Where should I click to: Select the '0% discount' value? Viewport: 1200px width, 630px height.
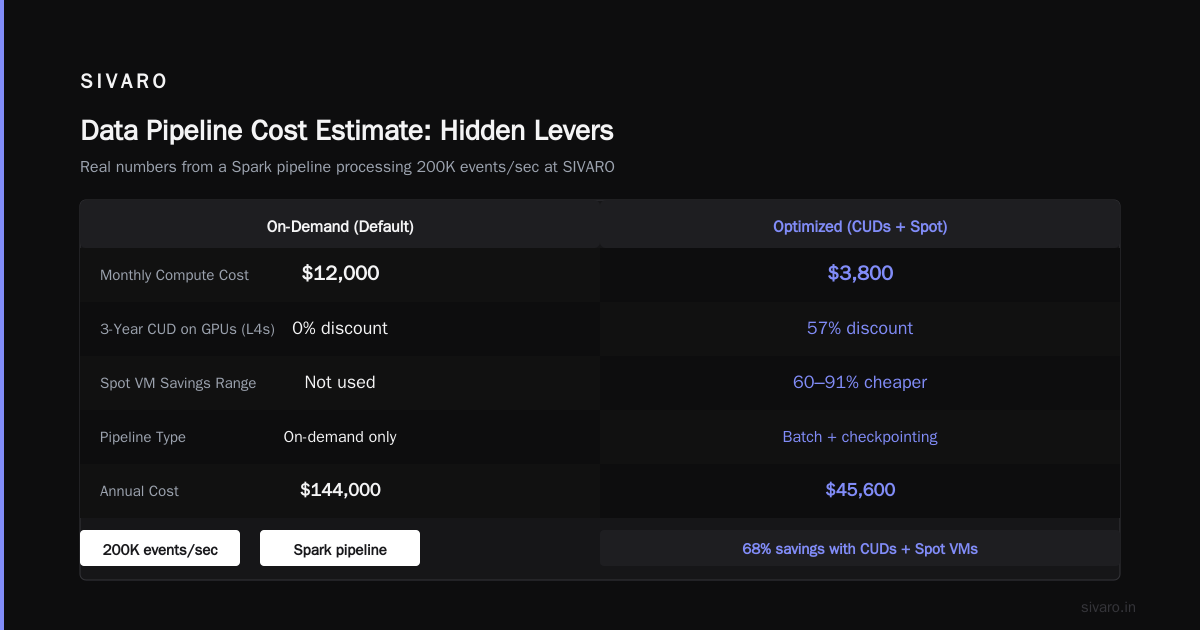pyautogui.click(x=340, y=328)
